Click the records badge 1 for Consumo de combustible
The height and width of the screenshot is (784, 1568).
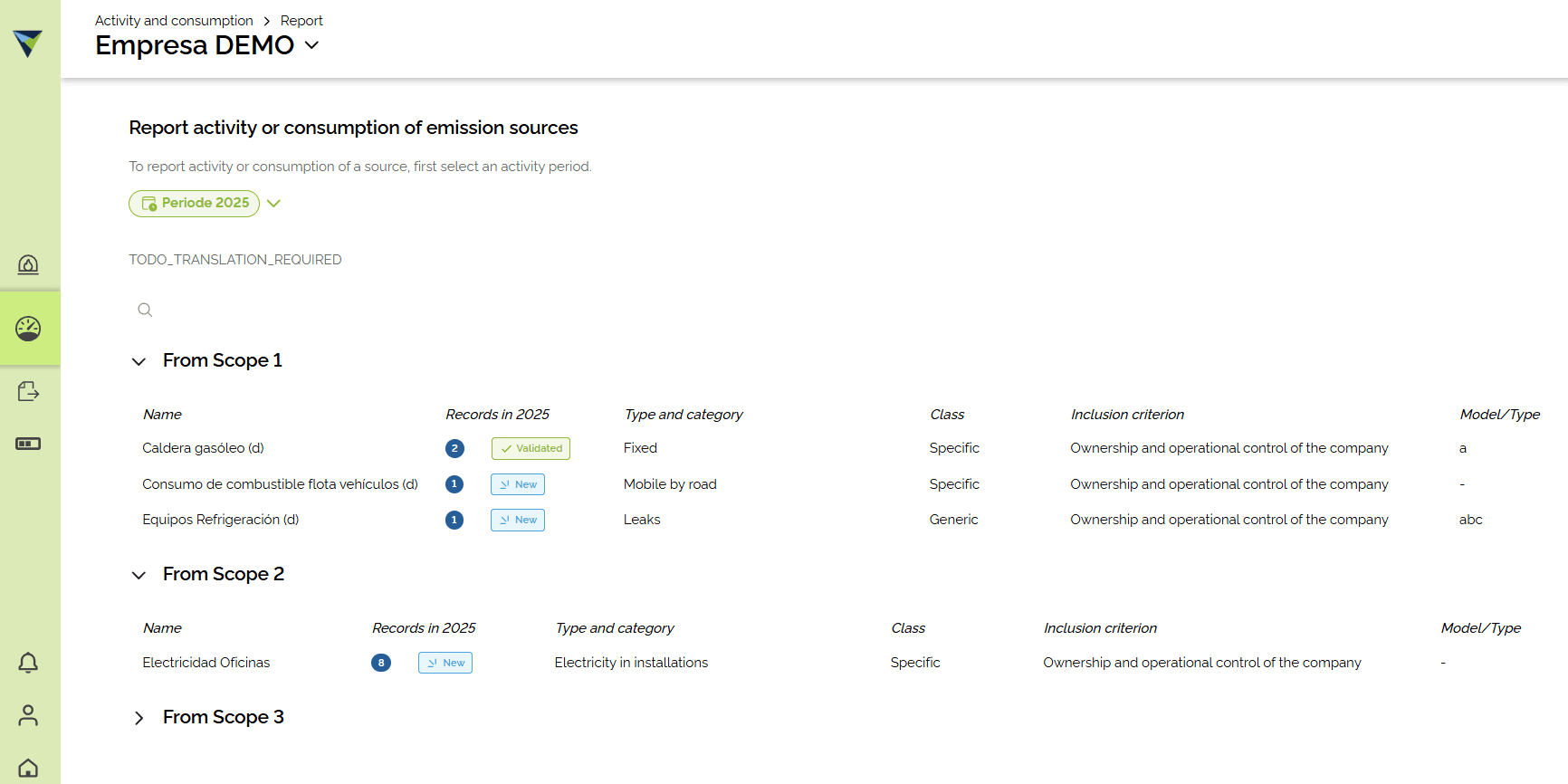(454, 484)
